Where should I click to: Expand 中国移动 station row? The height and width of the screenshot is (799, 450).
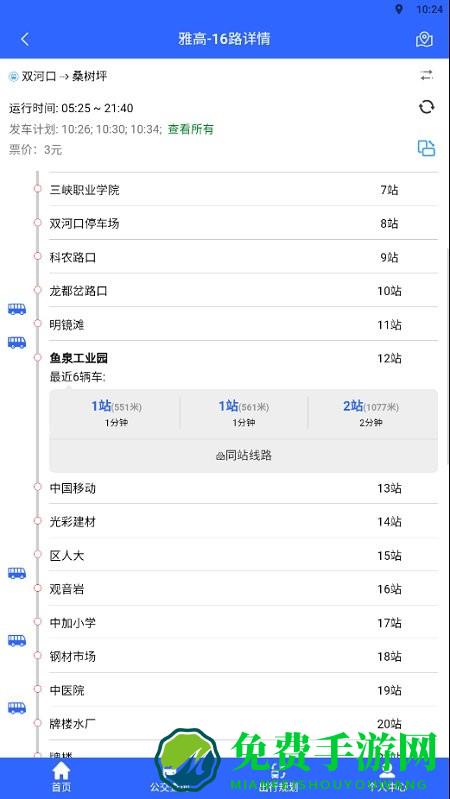[243, 488]
